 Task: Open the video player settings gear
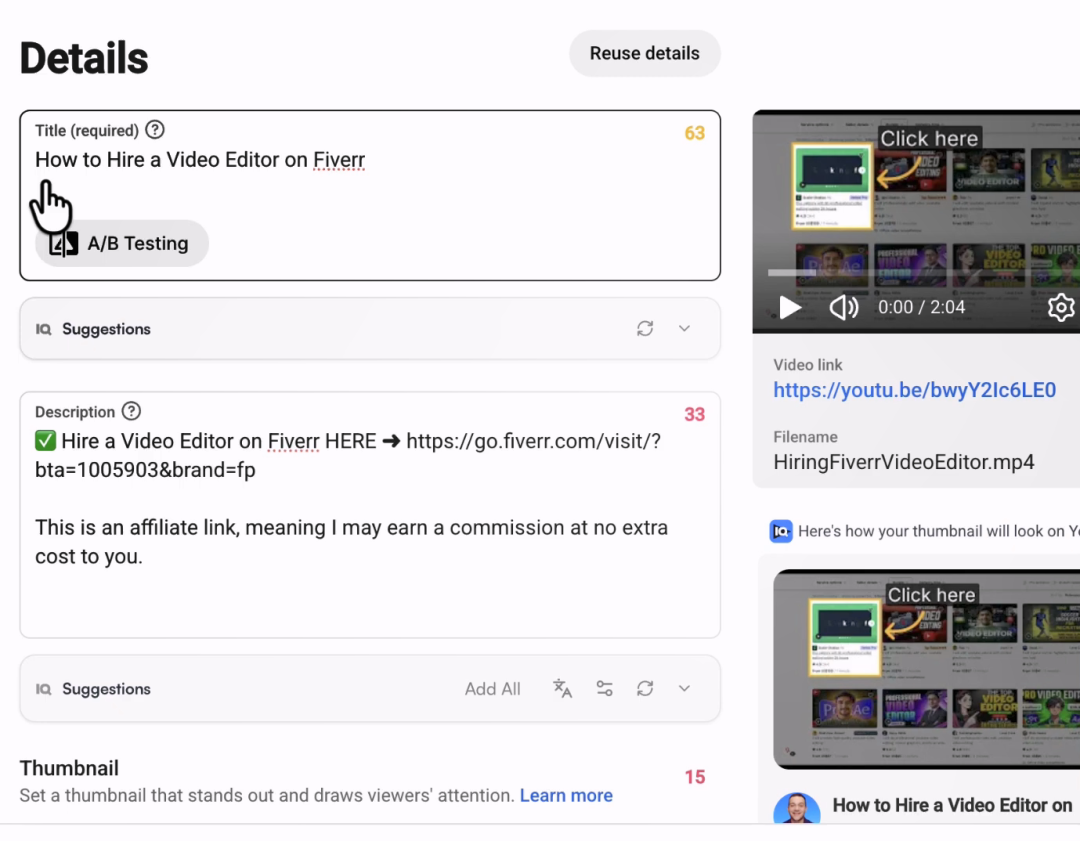pos(1061,307)
